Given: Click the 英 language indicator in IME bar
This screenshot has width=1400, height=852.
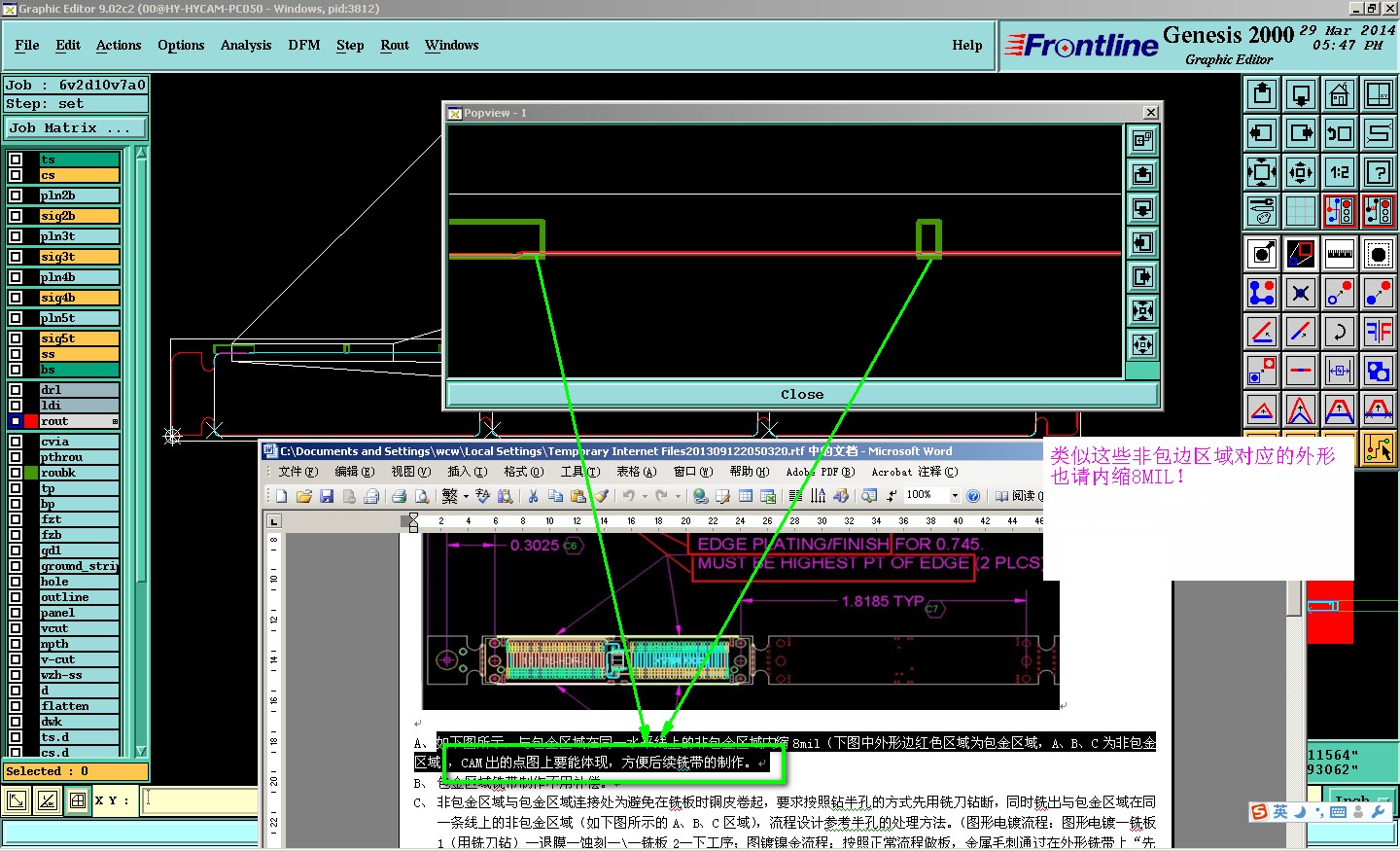Looking at the screenshot, I should (x=1279, y=811).
